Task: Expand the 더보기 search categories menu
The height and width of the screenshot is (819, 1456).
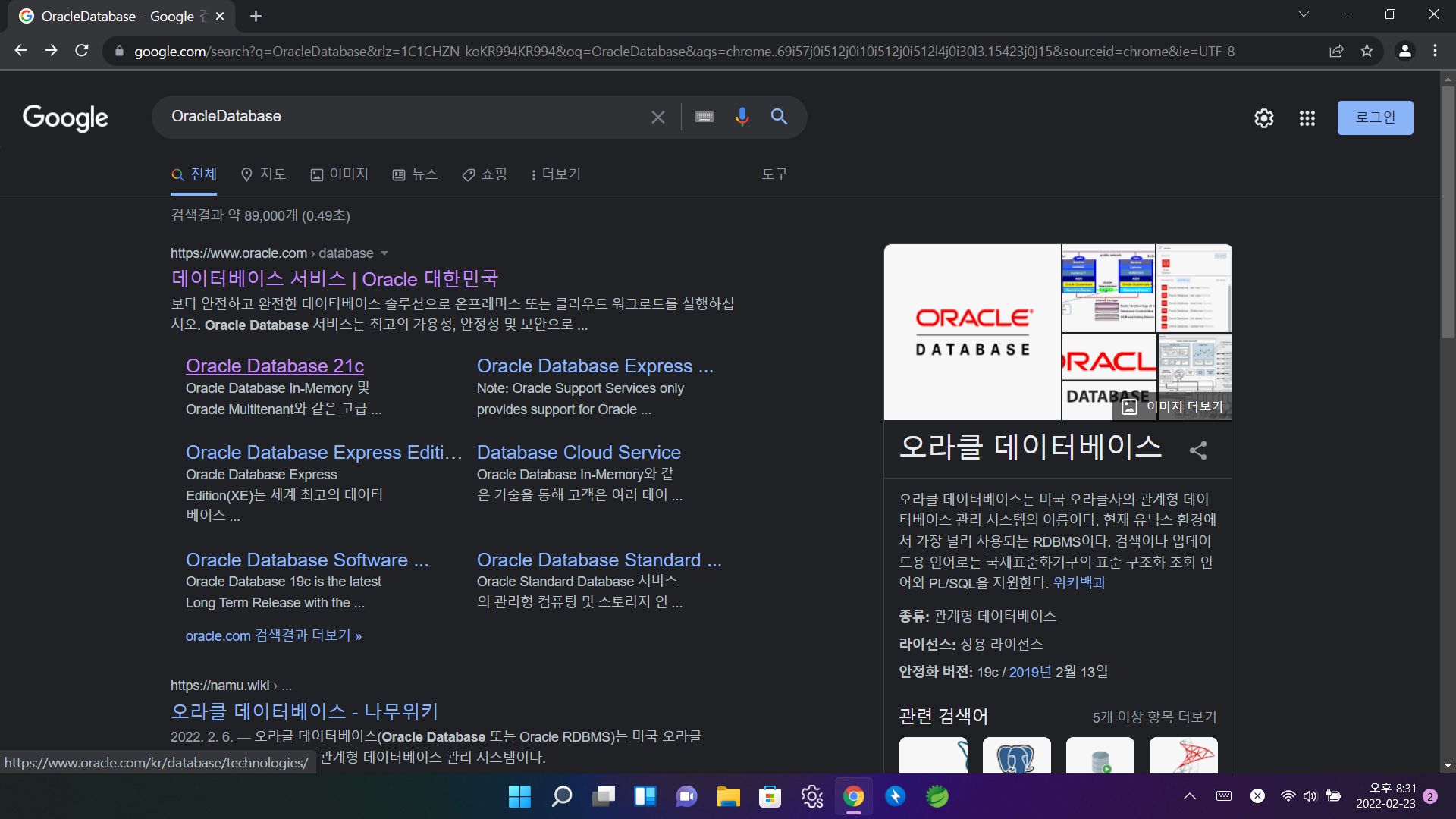Action: [x=556, y=174]
